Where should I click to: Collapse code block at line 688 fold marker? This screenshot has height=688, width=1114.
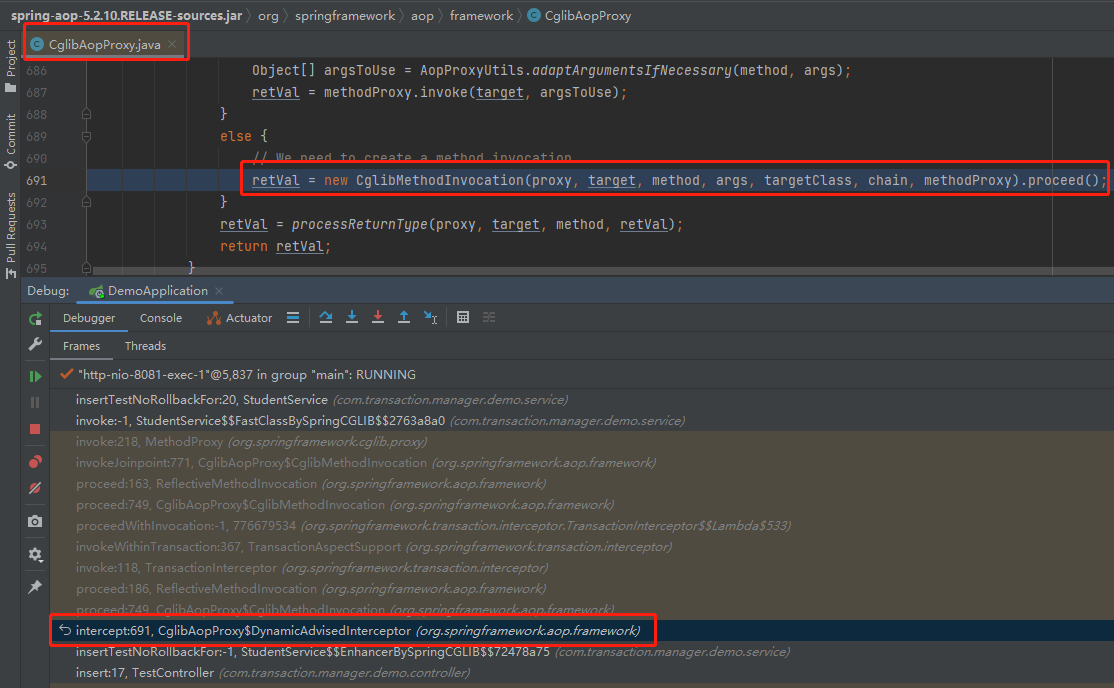(86, 114)
